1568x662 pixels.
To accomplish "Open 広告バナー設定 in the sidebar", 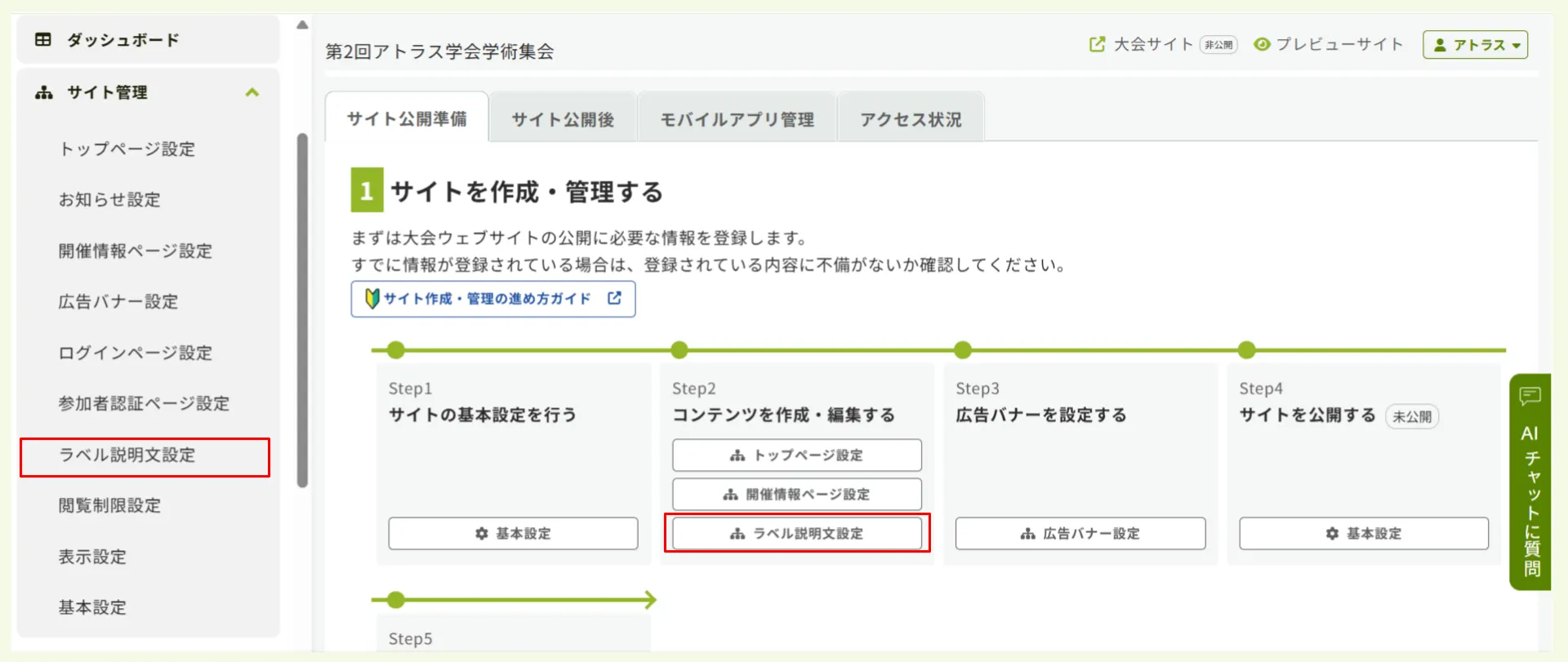I will (x=118, y=301).
